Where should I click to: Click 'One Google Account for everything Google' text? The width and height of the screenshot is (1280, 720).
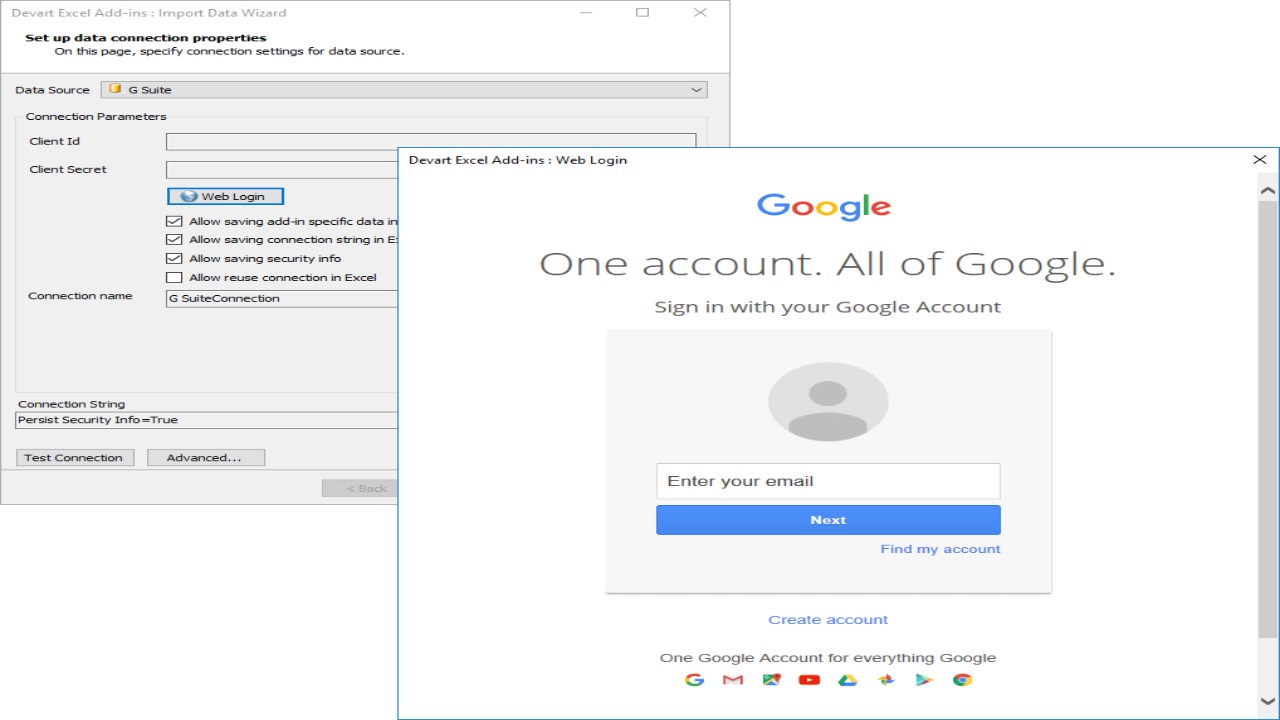(x=828, y=658)
